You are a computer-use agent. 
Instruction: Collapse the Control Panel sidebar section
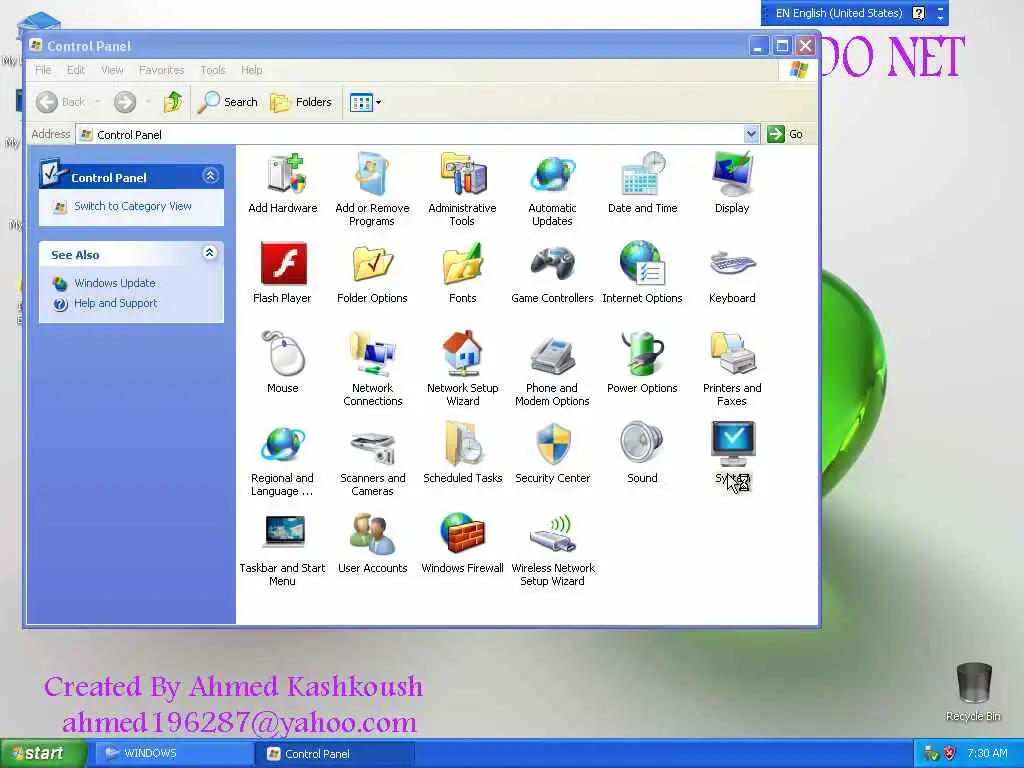[210, 176]
